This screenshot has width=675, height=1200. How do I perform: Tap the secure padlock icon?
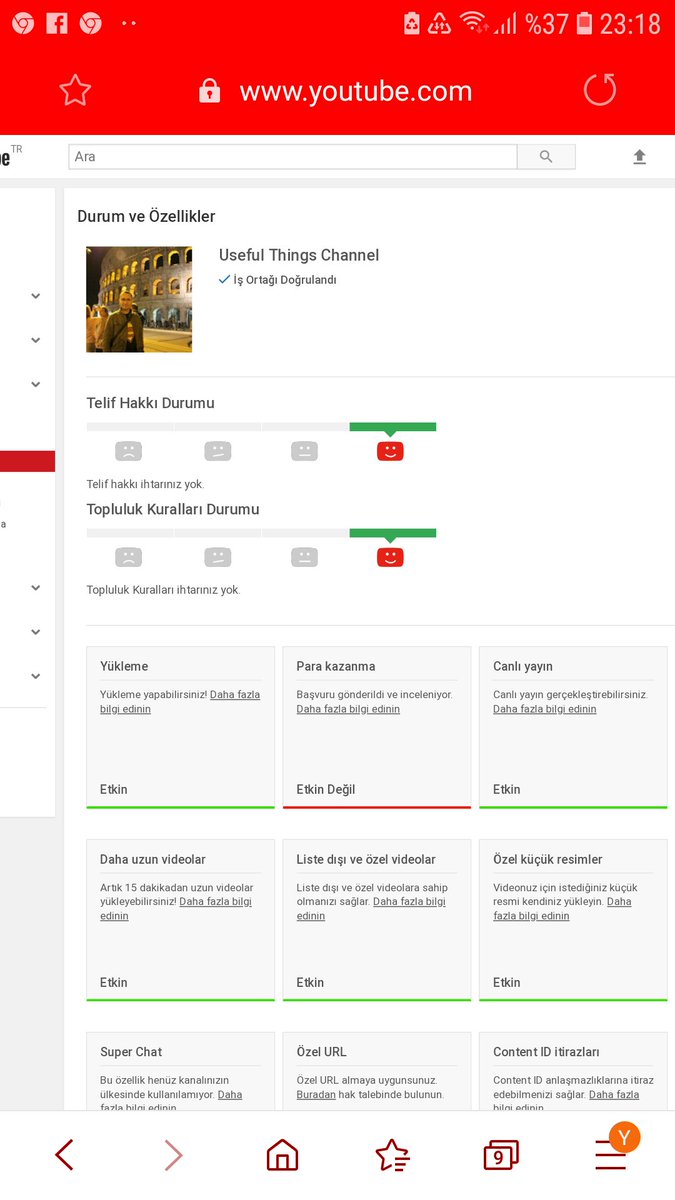(209, 91)
